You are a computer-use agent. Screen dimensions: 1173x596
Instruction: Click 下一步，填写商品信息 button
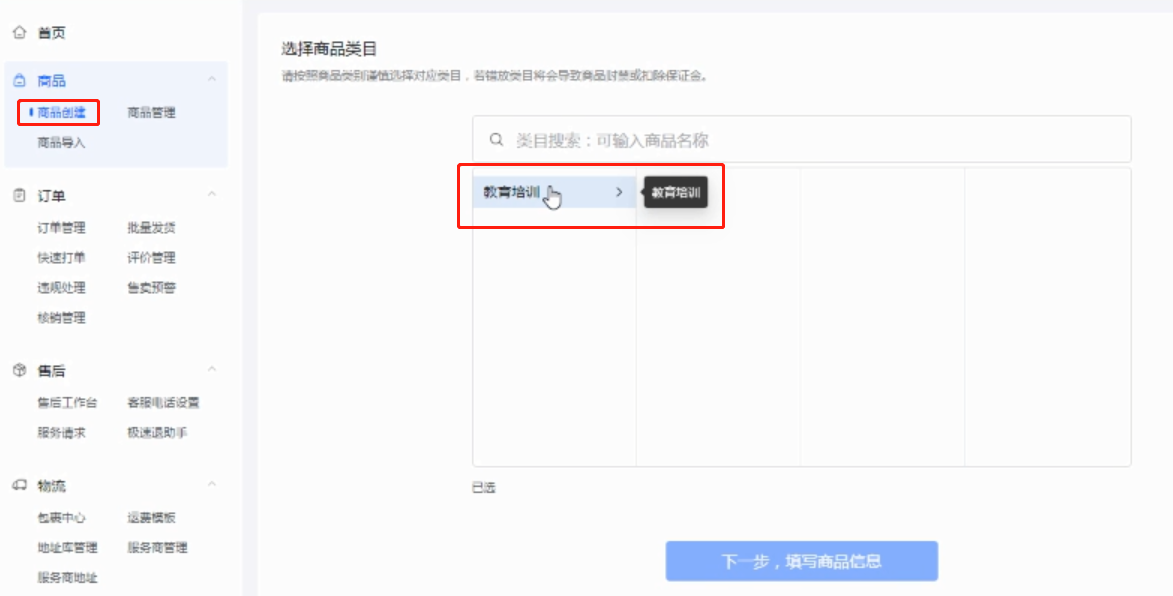click(801, 562)
